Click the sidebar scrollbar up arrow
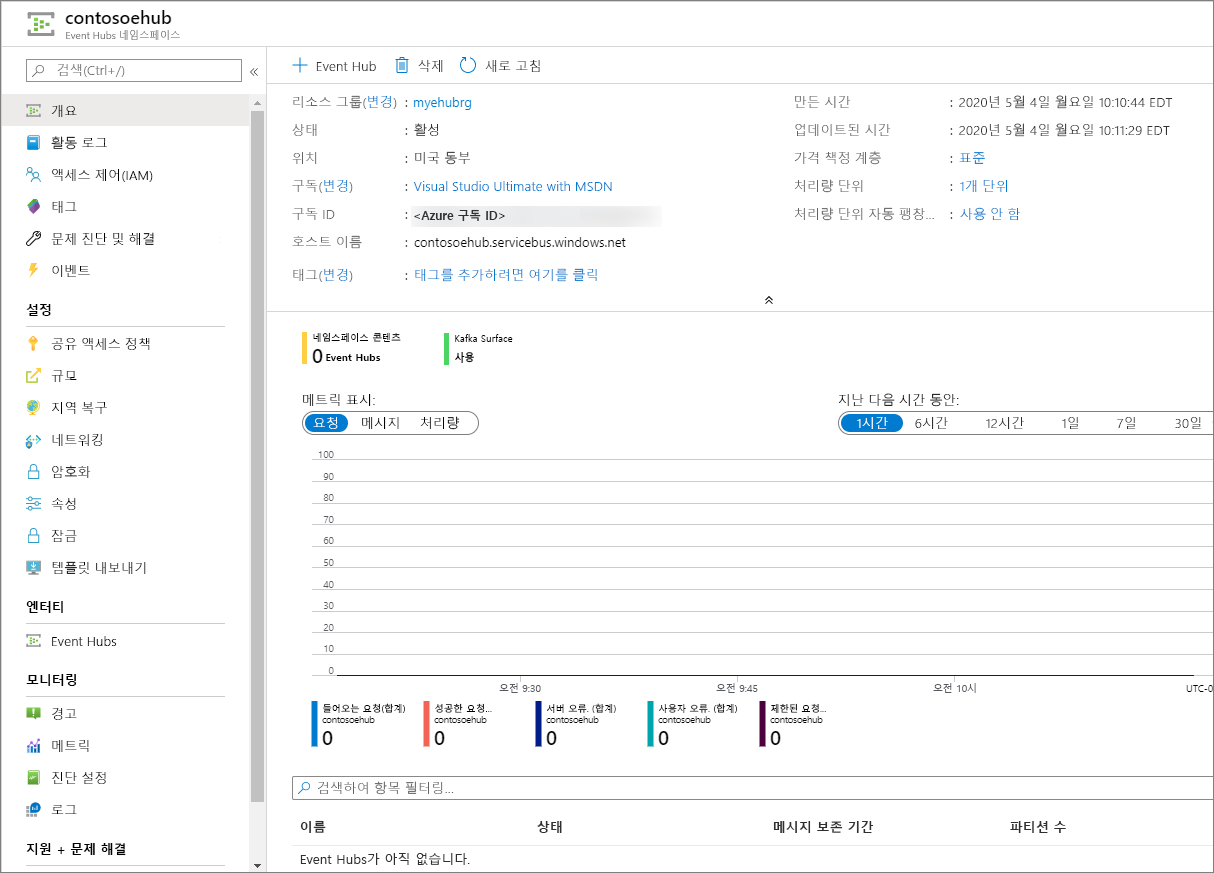Viewport: 1214px width, 873px height. [x=257, y=101]
